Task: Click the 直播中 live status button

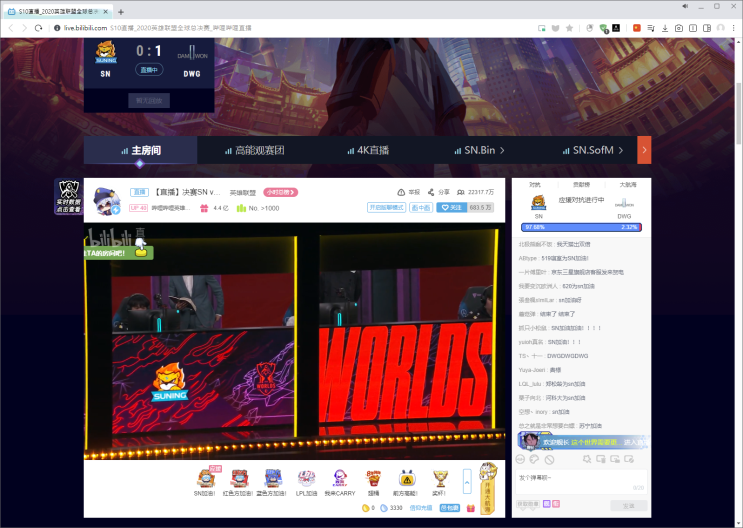Action: (x=149, y=70)
